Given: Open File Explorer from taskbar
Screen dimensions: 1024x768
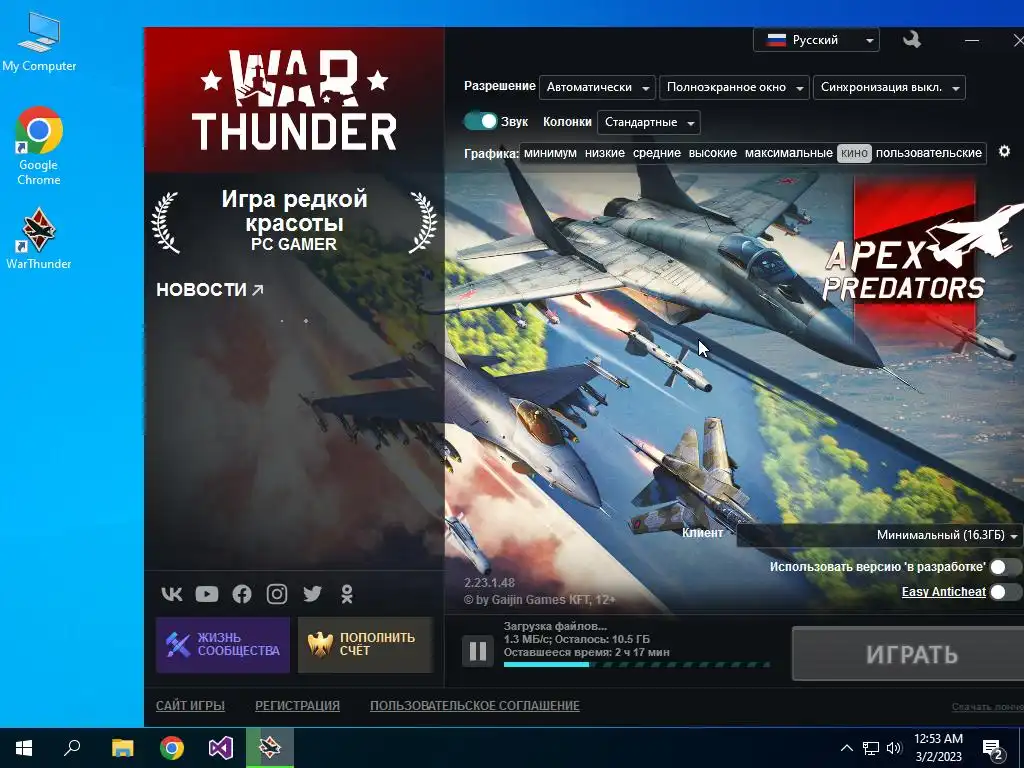Looking at the screenshot, I should 122,748.
